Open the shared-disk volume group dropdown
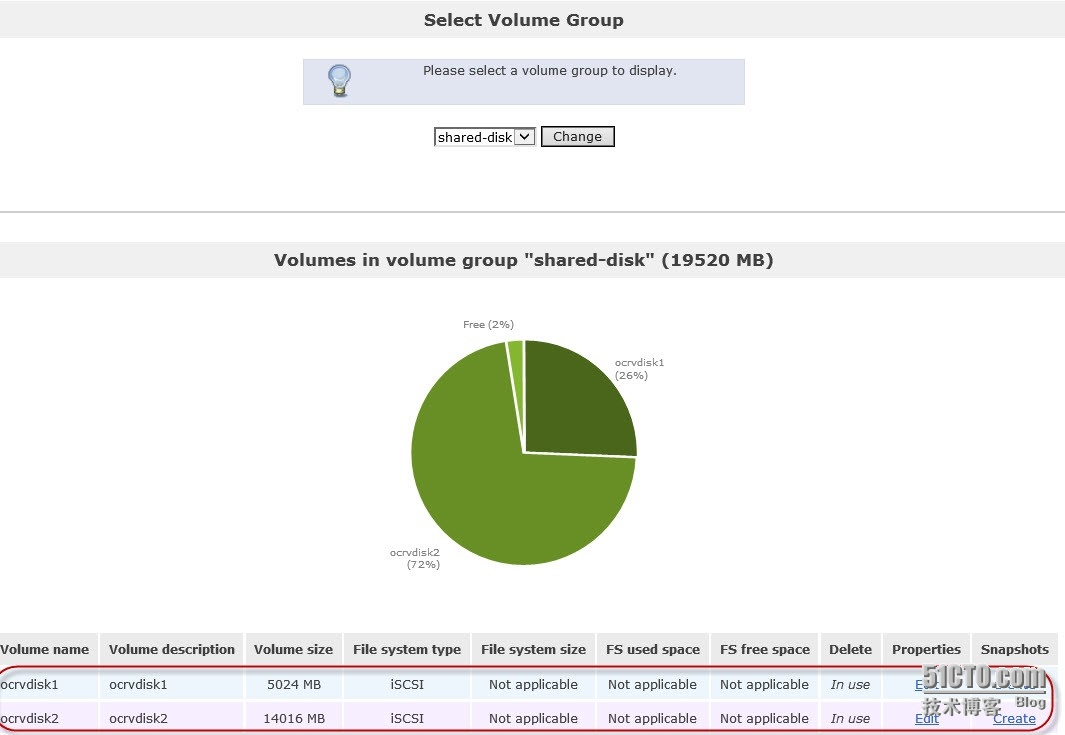This screenshot has height=735, width=1065. coord(484,137)
